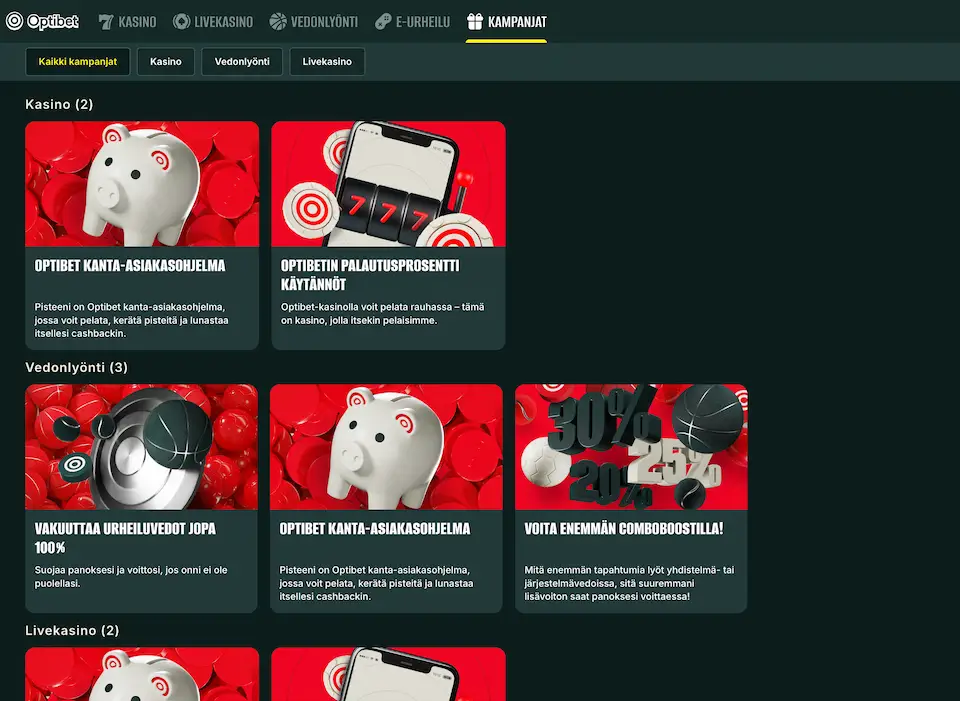960x701 pixels.
Task: Open Optibetin palautusprosentti käytännöt title
Action: tap(370, 275)
